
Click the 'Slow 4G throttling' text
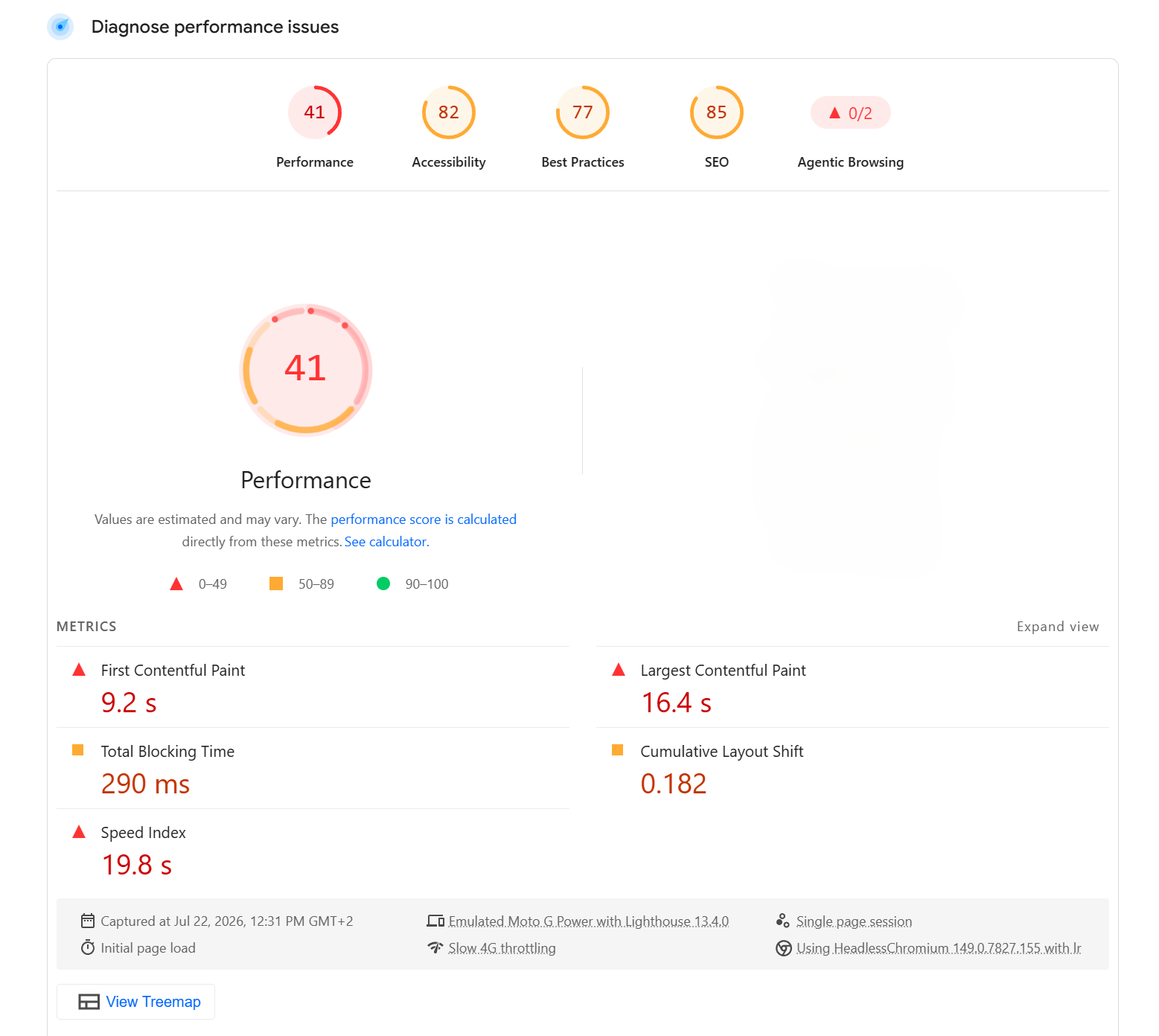(x=502, y=948)
